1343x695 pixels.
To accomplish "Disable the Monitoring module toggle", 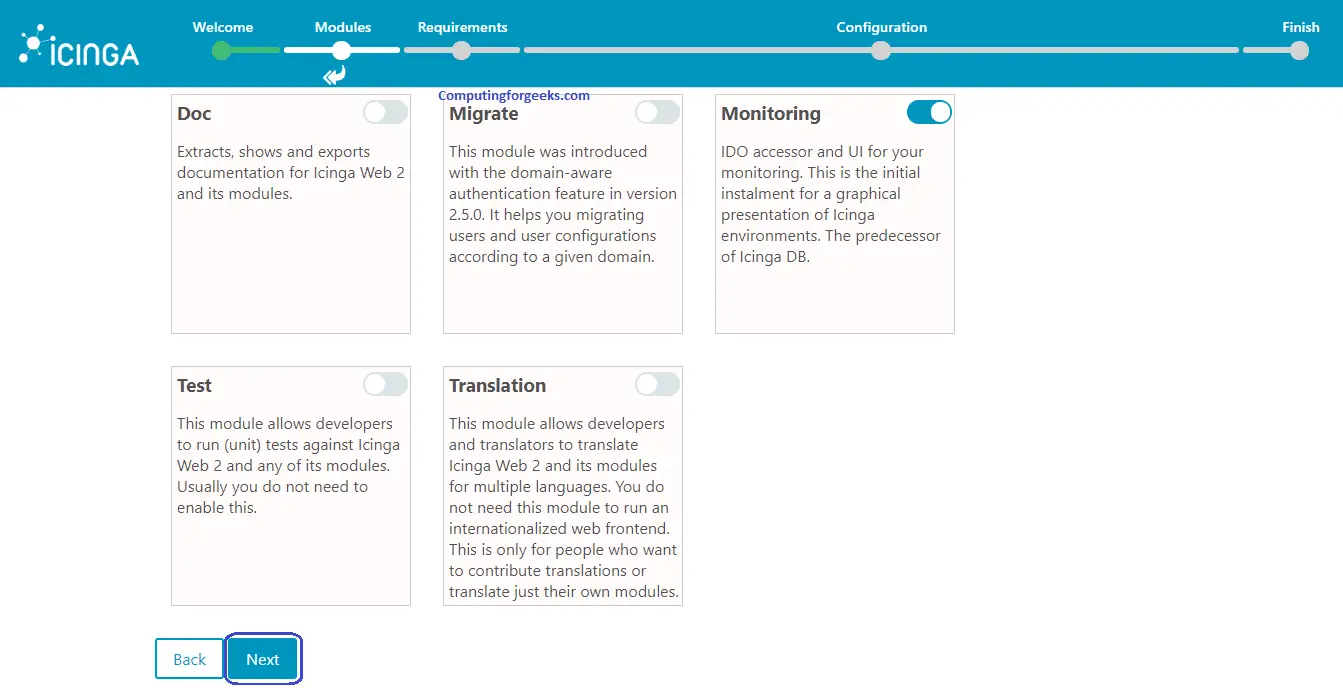I will click(929, 112).
